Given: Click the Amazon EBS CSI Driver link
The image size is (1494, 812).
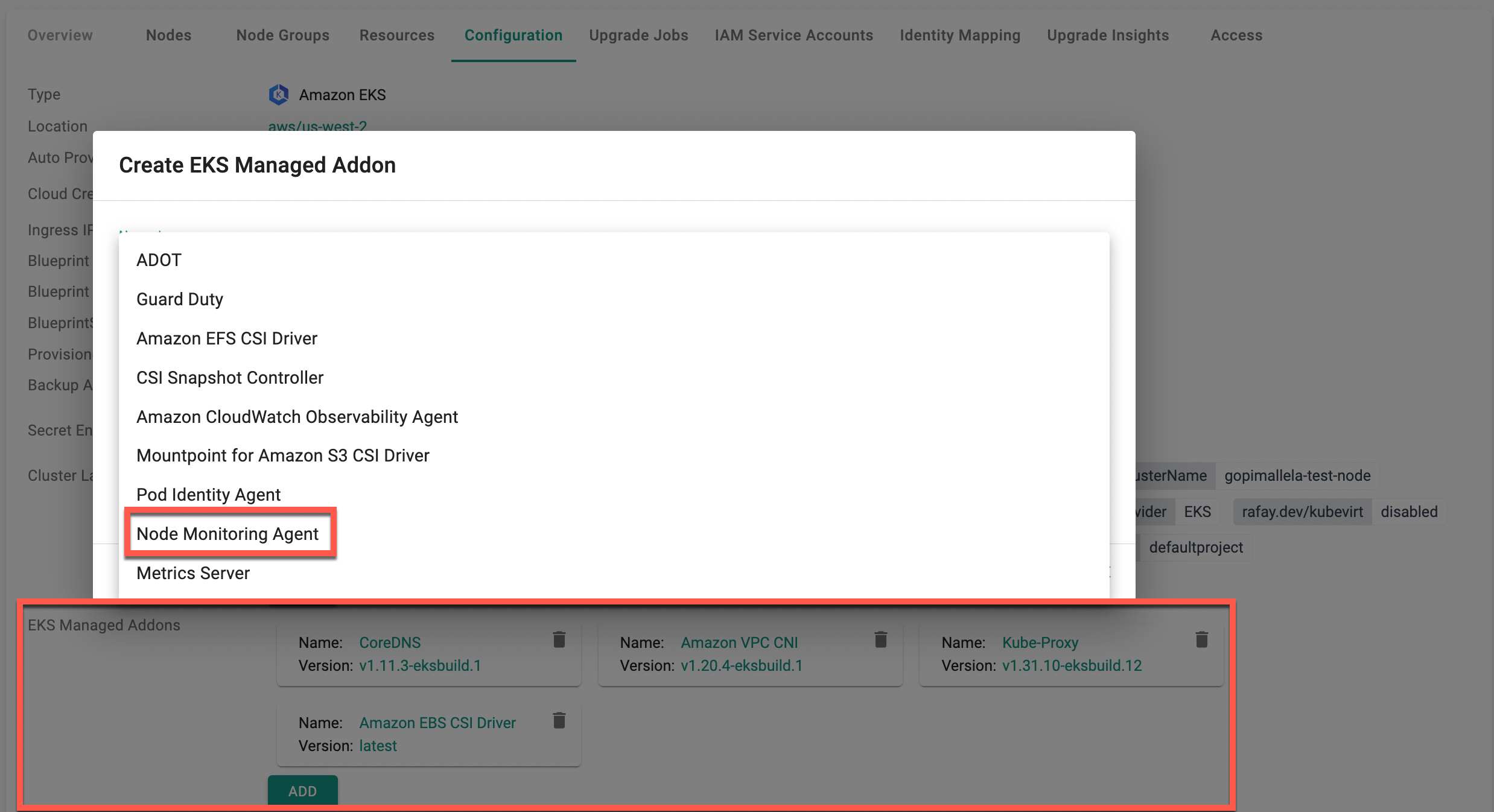Looking at the screenshot, I should tap(437, 723).
